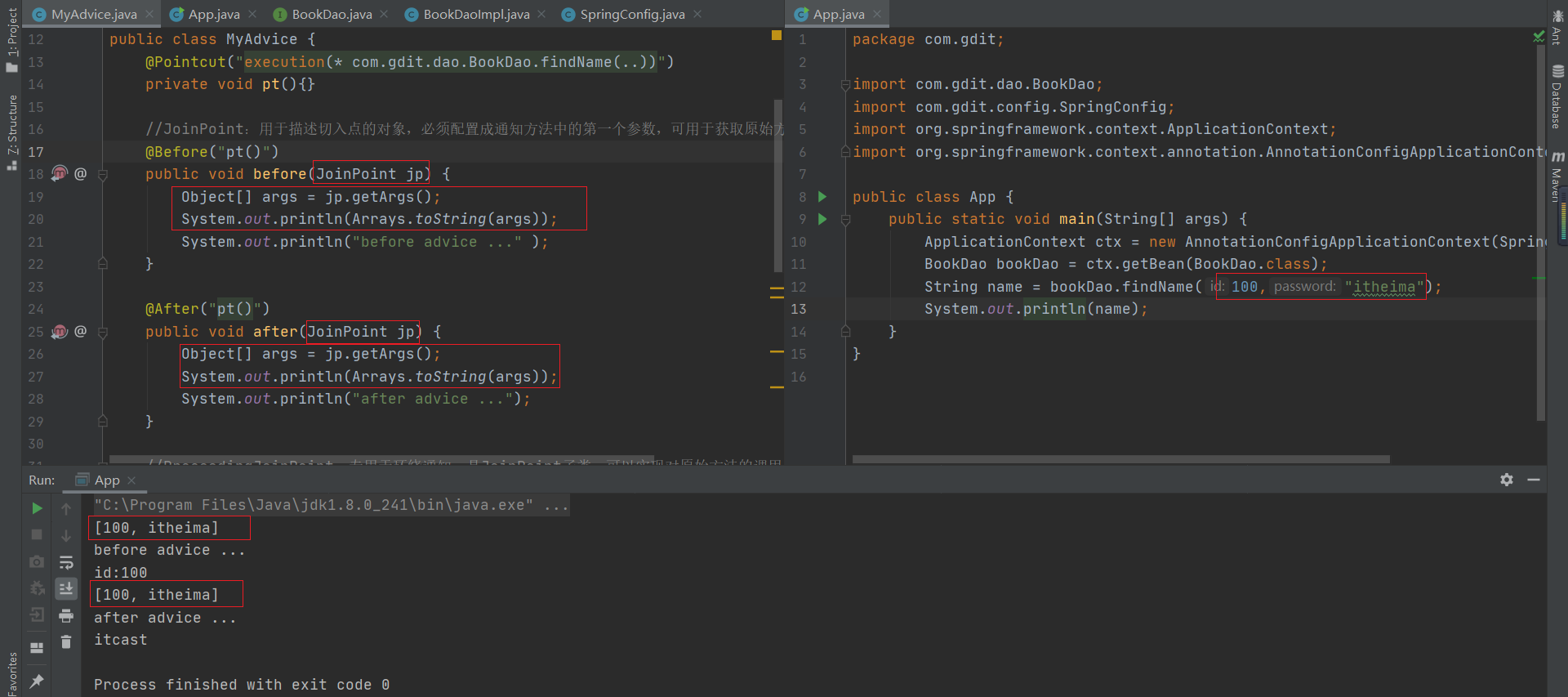Open the Favorites tool window
This screenshot has height=697, width=1568.
click(11, 674)
